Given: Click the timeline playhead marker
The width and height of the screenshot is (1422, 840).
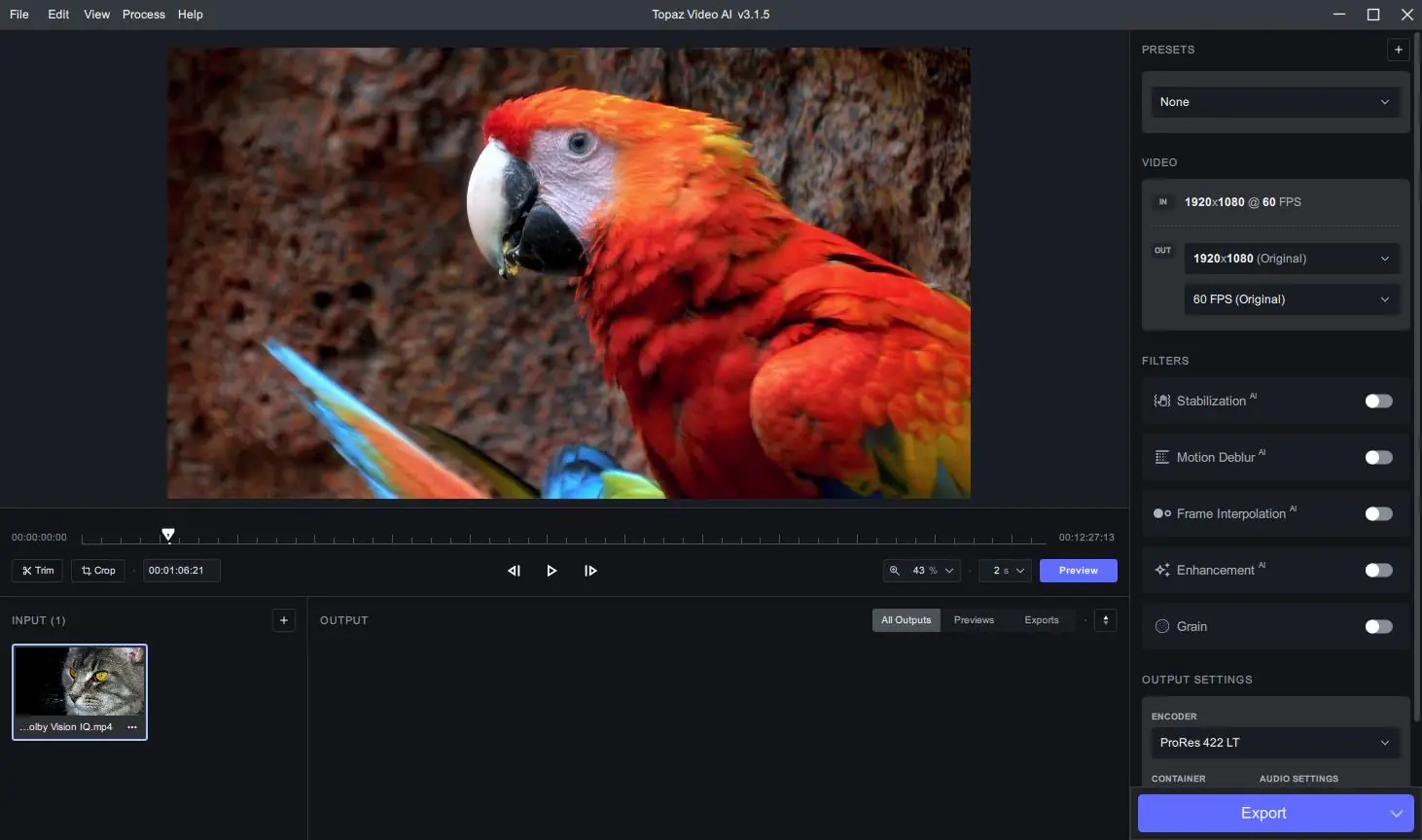Looking at the screenshot, I should pyautogui.click(x=168, y=535).
